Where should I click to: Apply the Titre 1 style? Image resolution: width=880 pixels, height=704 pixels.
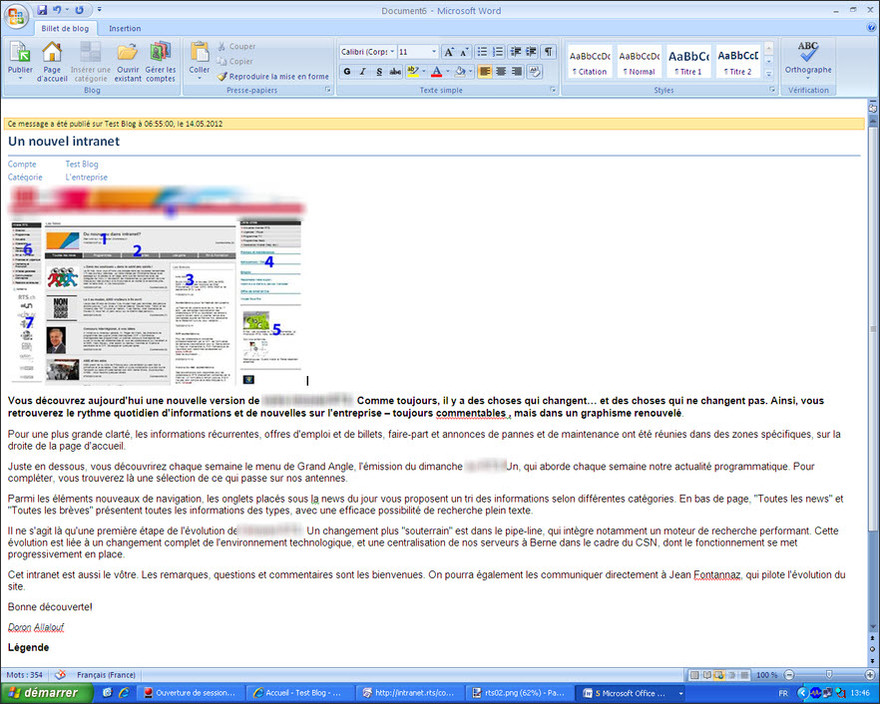pos(688,61)
